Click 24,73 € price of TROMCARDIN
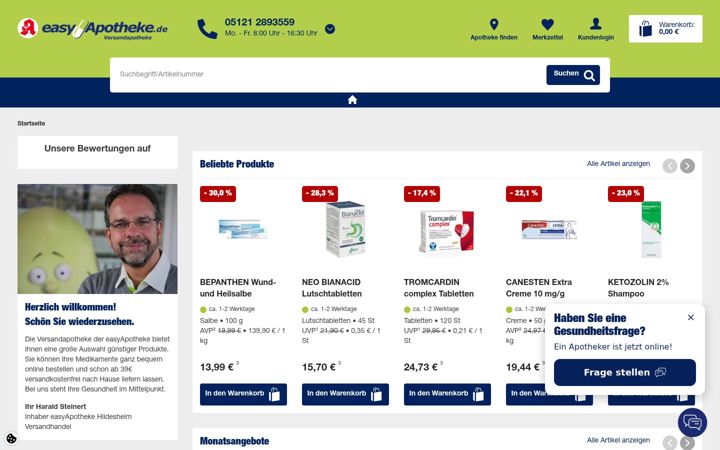720x450 pixels. point(421,367)
